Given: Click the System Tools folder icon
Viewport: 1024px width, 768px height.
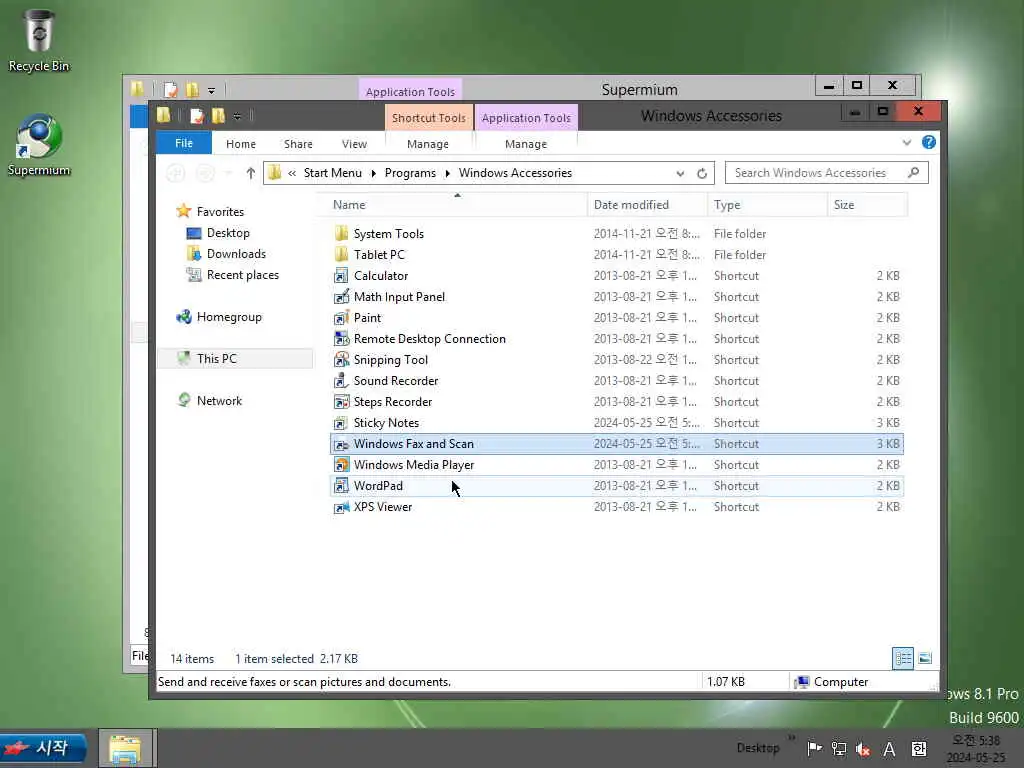Looking at the screenshot, I should (x=341, y=233).
